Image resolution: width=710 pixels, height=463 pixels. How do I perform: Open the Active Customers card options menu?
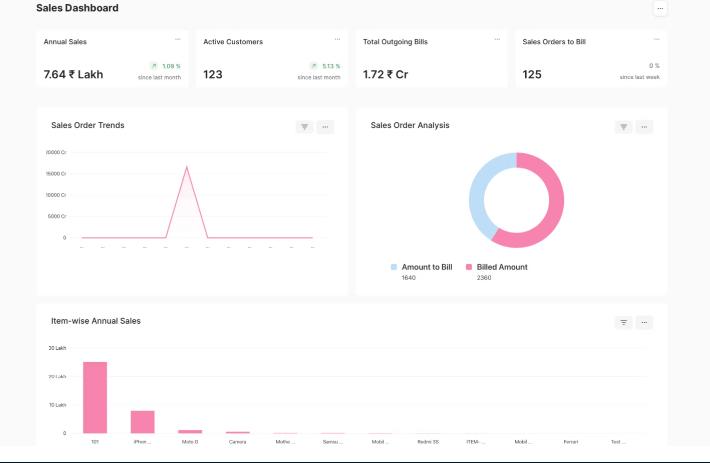click(337, 39)
